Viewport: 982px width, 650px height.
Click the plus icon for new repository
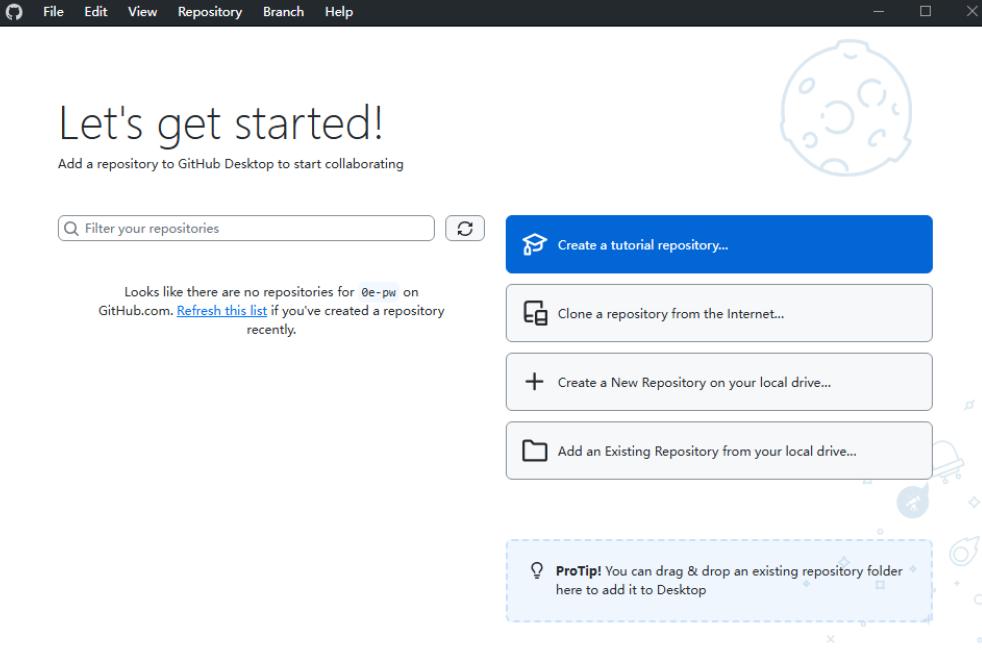[535, 382]
